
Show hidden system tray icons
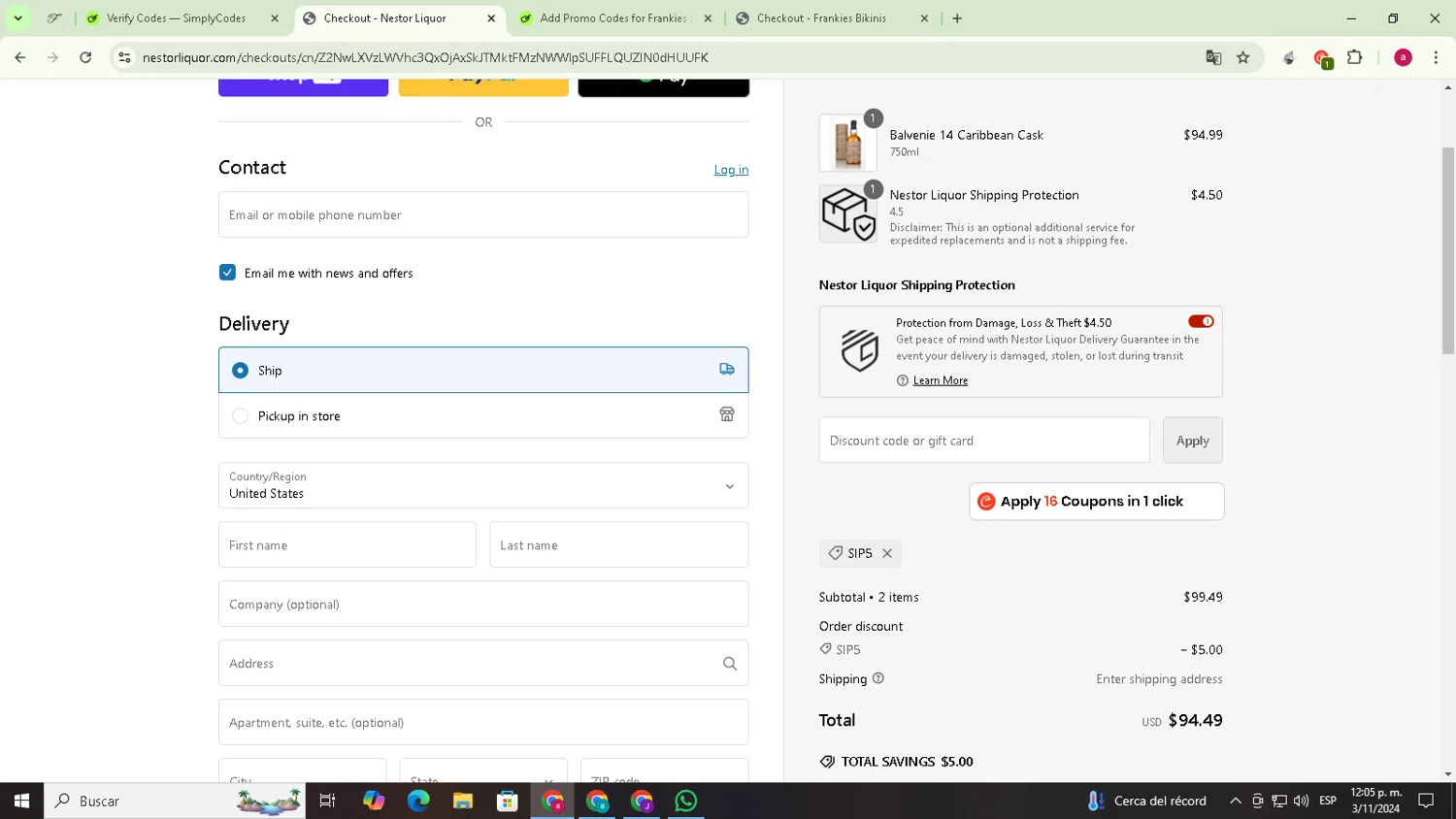pyautogui.click(x=1236, y=801)
